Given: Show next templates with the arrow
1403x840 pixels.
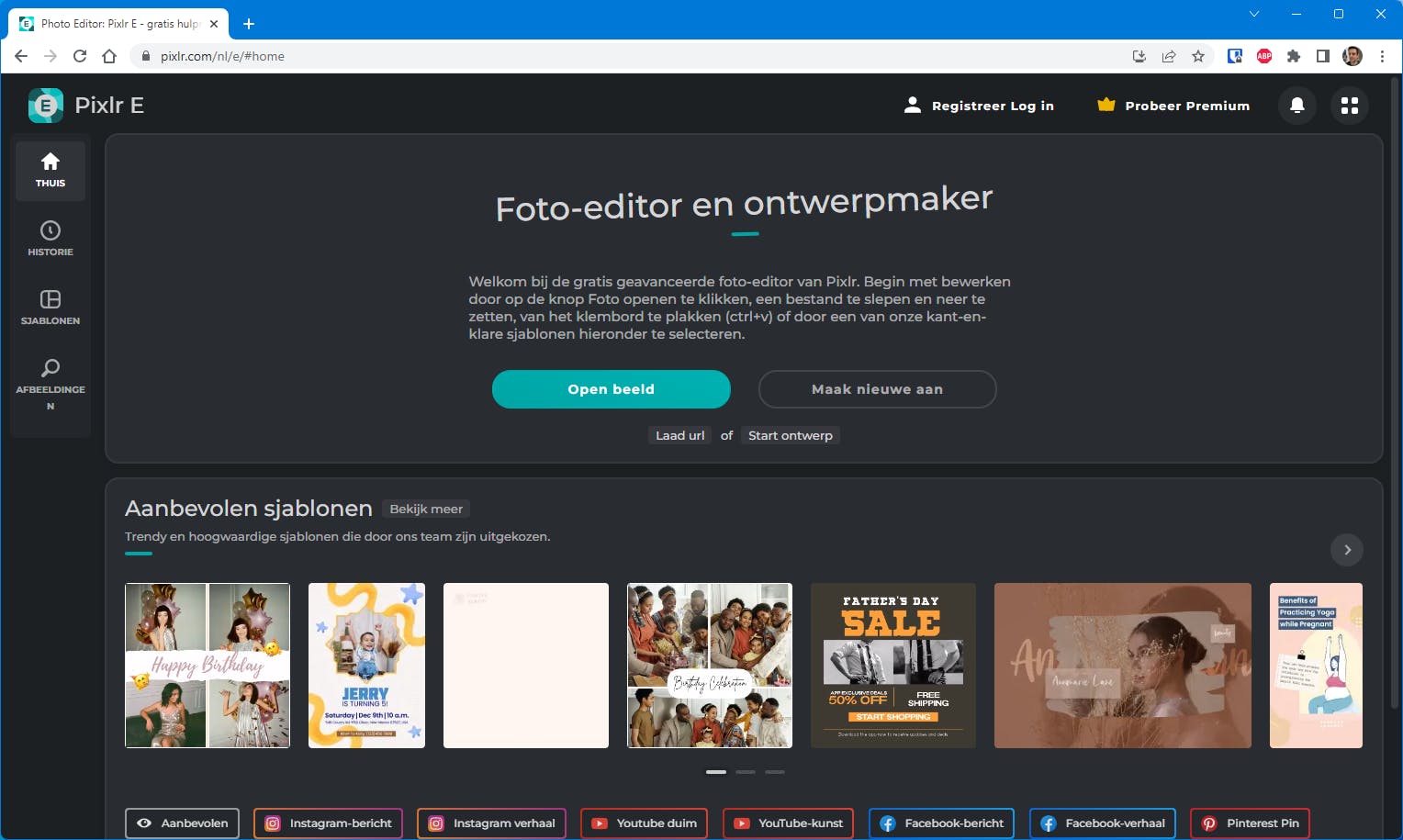Looking at the screenshot, I should pyautogui.click(x=1347, y=550).
